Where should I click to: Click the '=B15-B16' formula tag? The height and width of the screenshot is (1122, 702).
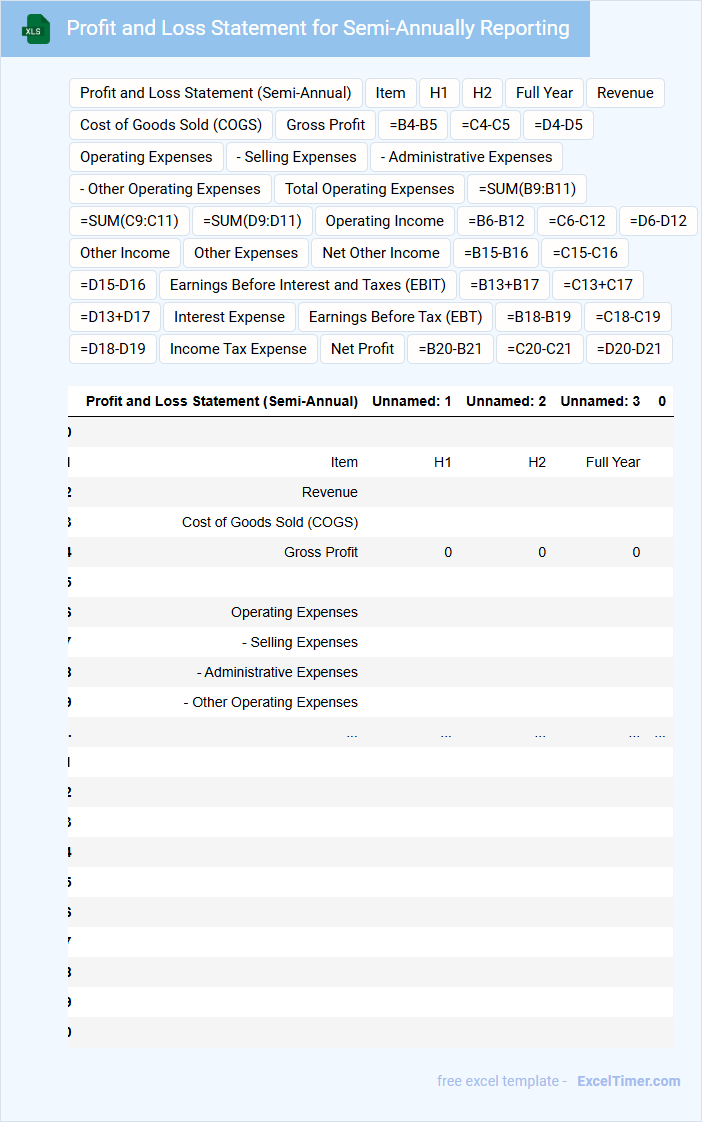pyautogui.click(x=496, y=253)
